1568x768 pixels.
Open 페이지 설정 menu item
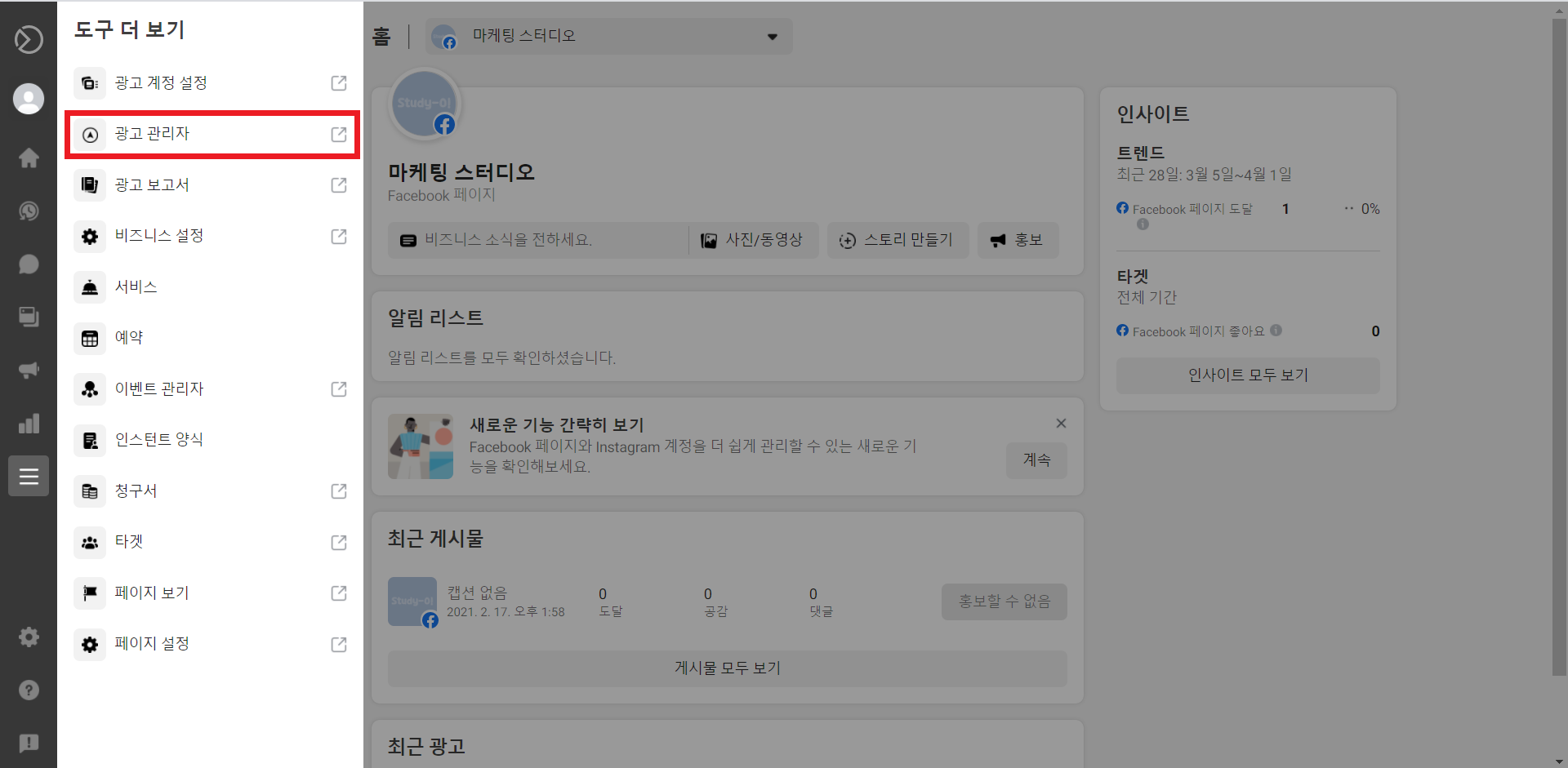(x=212, y=644)
